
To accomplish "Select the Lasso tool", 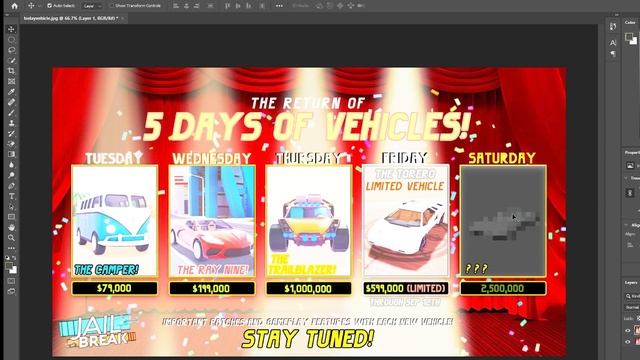I will [11, 50].
